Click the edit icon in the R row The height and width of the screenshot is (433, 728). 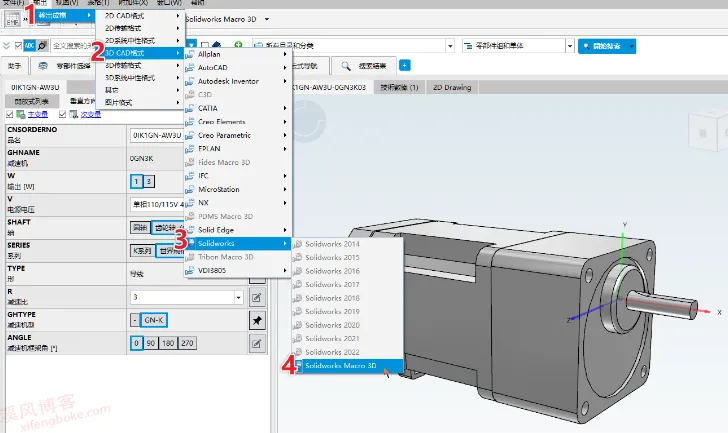click(257, 297)
